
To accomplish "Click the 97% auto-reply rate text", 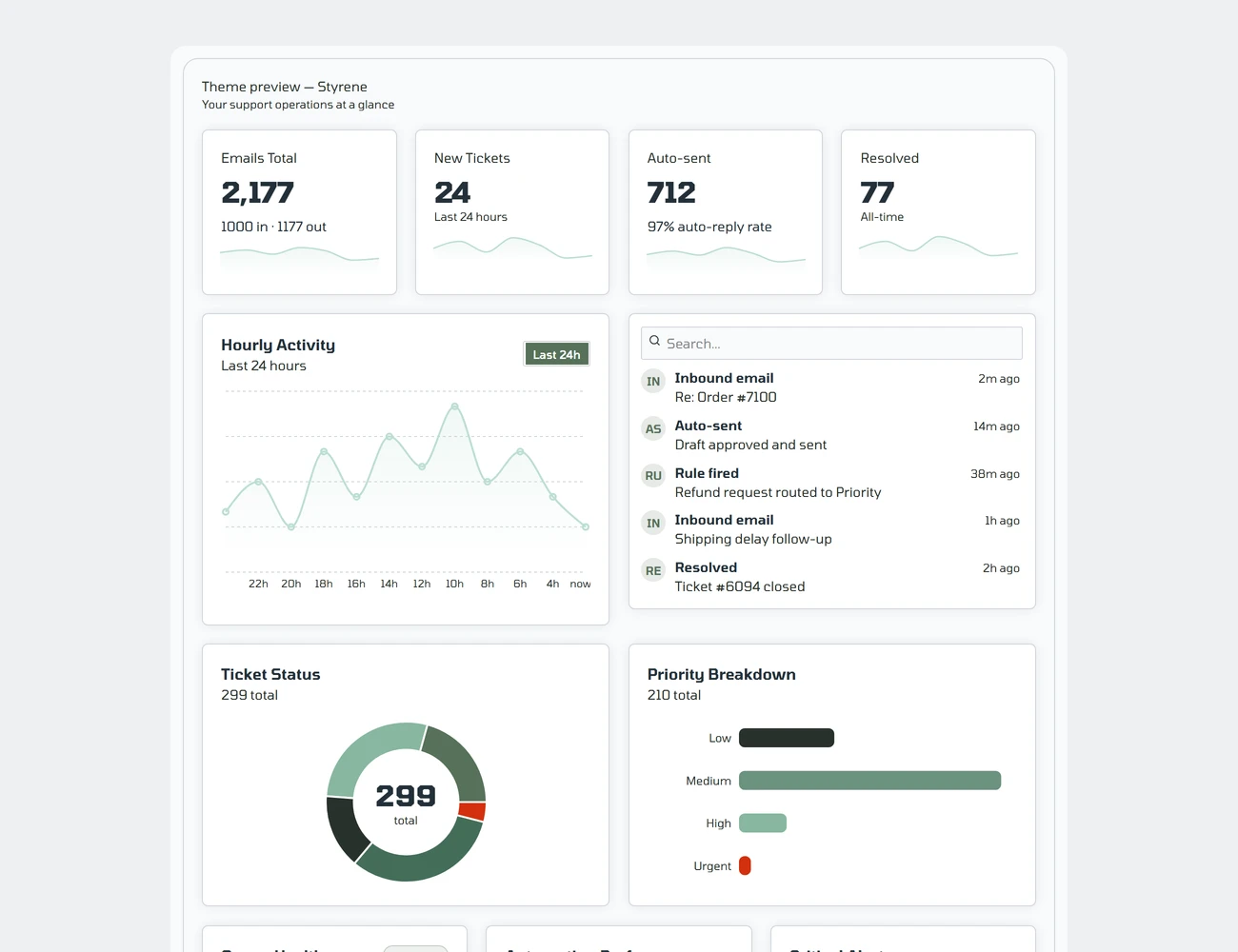I will (x=709, y=227).
